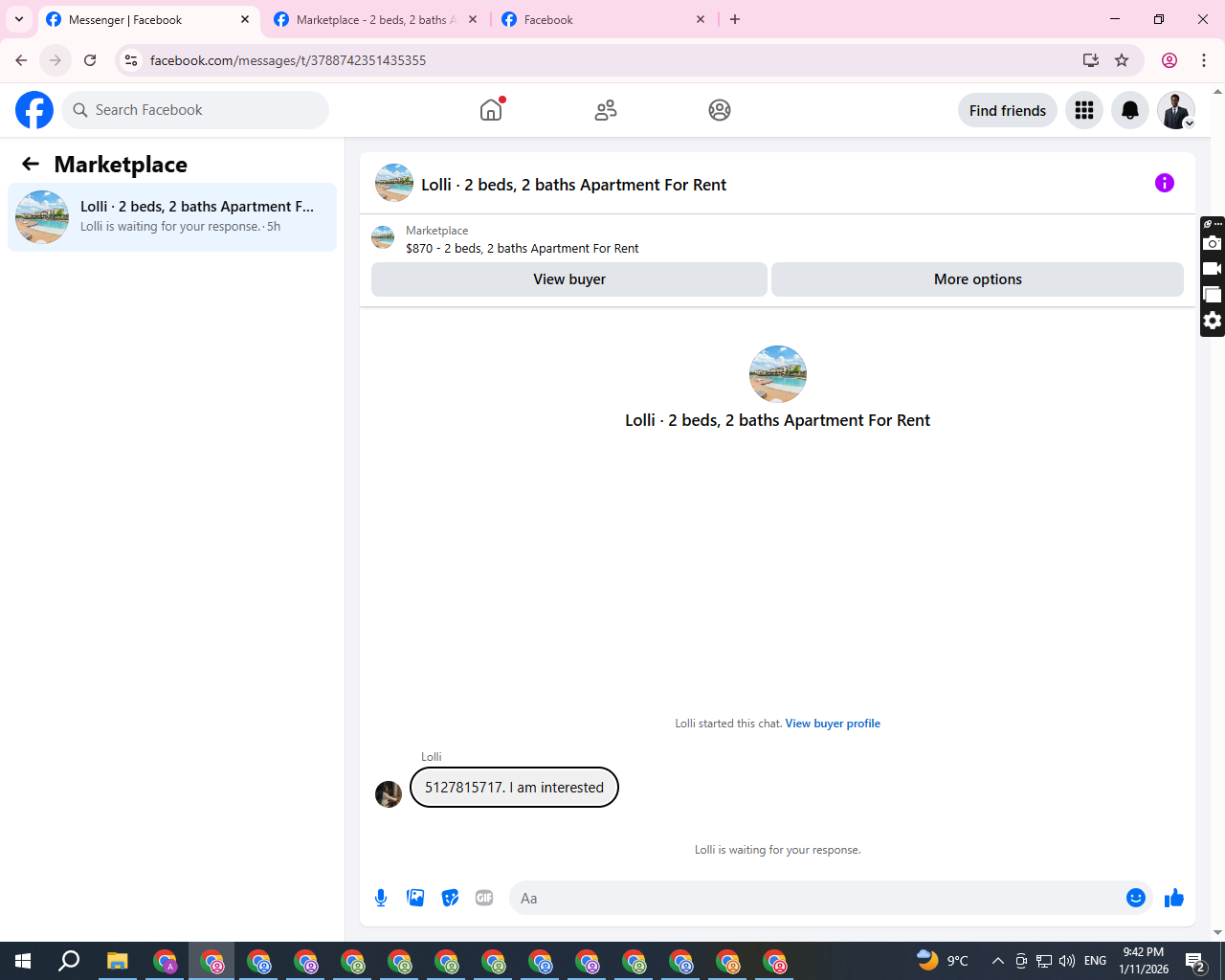Image resolution: width=1225 pixels, height=980 pixels.
Task: Send a thumbs-up like
Action: (x=1174, y=898)
